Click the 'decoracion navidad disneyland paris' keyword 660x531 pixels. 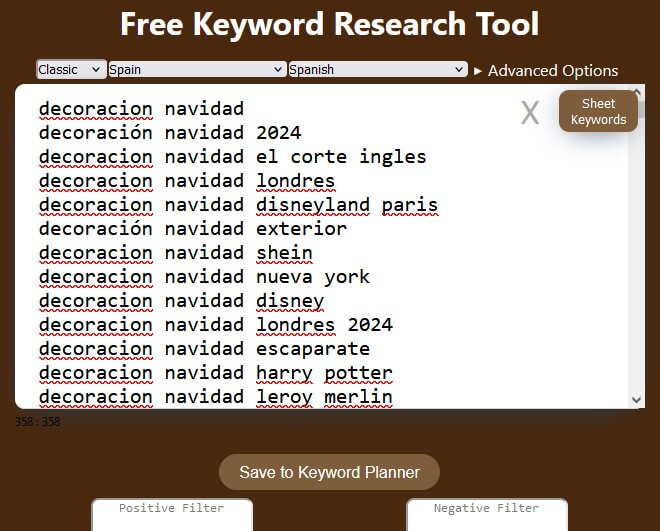tap(238, 205)
